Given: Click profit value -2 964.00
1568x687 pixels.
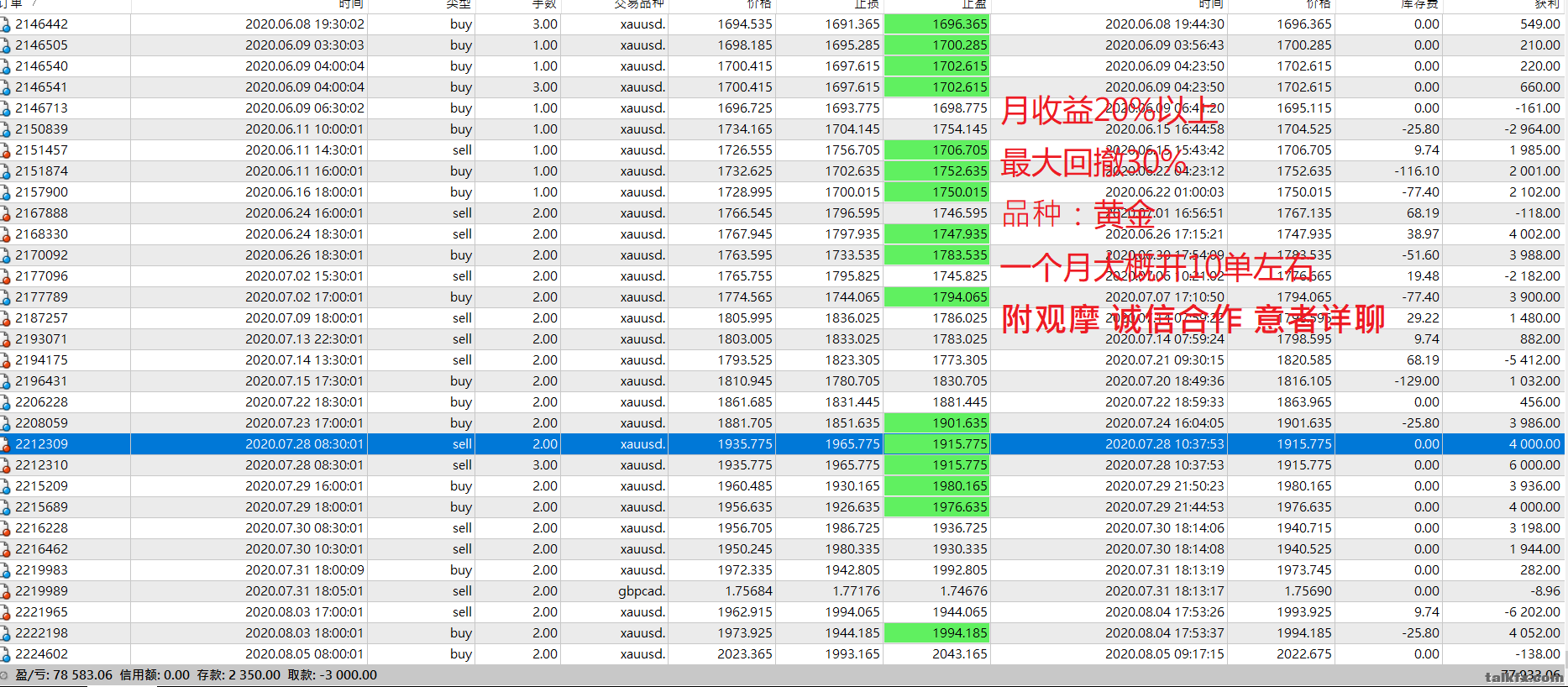Looking at the screenshot, I should click(x=1534, y=129).
